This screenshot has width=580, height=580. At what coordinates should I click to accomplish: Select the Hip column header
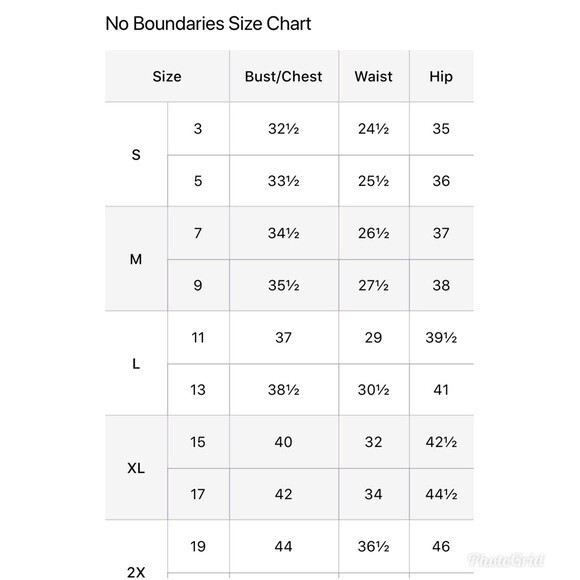(441, 77)
